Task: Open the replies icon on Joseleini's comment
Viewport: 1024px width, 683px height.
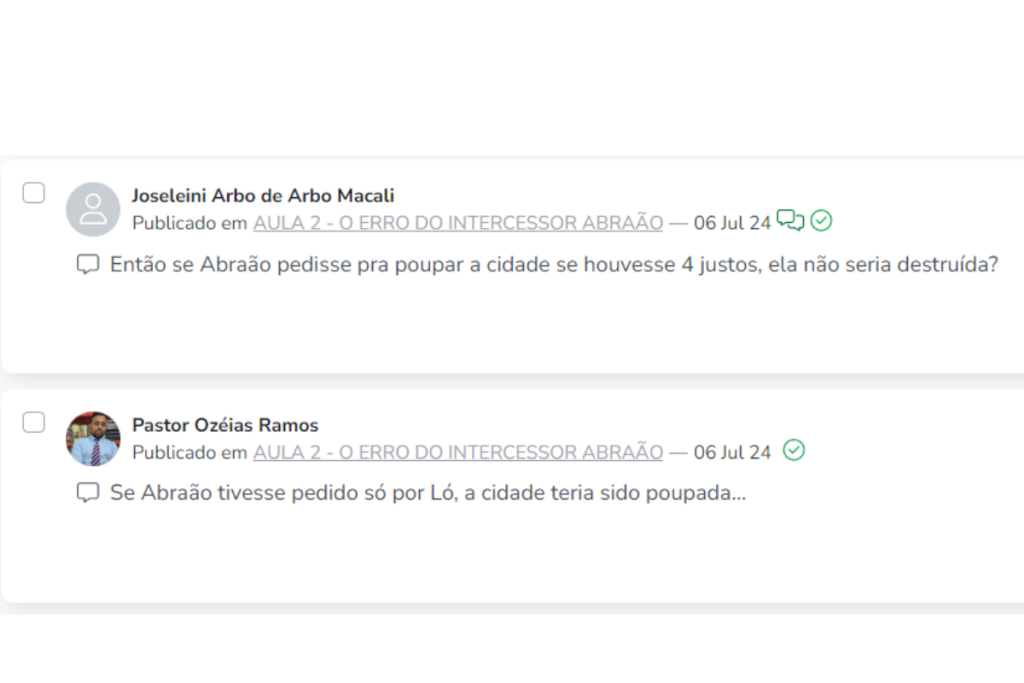Action: pos(790,221)
